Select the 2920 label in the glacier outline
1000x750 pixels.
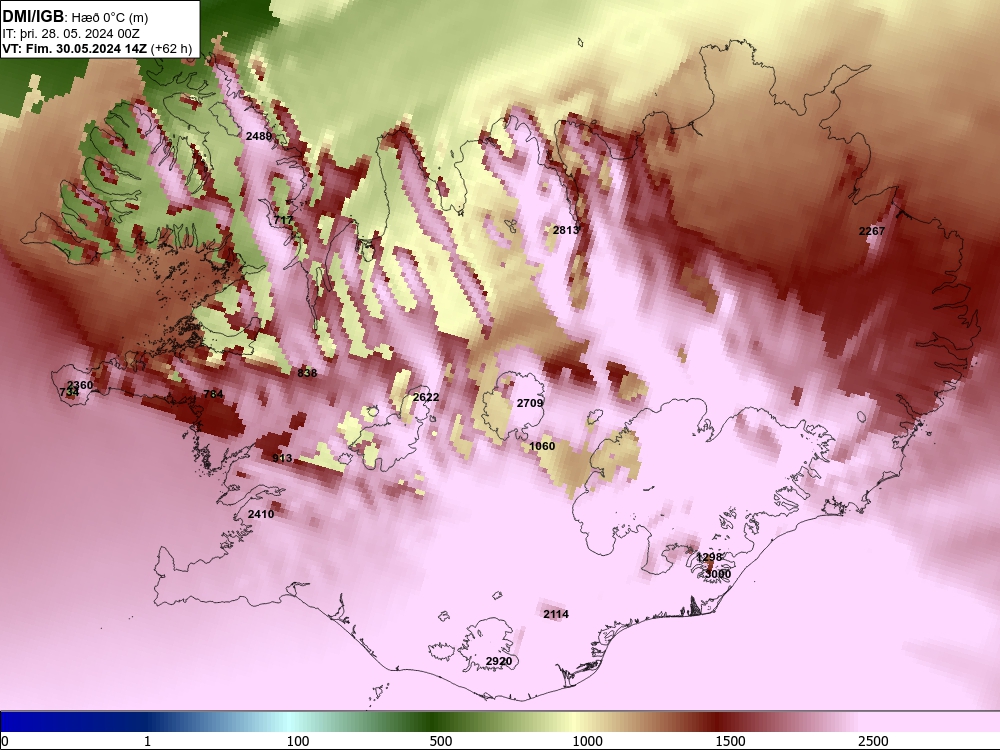pos(499,661)
